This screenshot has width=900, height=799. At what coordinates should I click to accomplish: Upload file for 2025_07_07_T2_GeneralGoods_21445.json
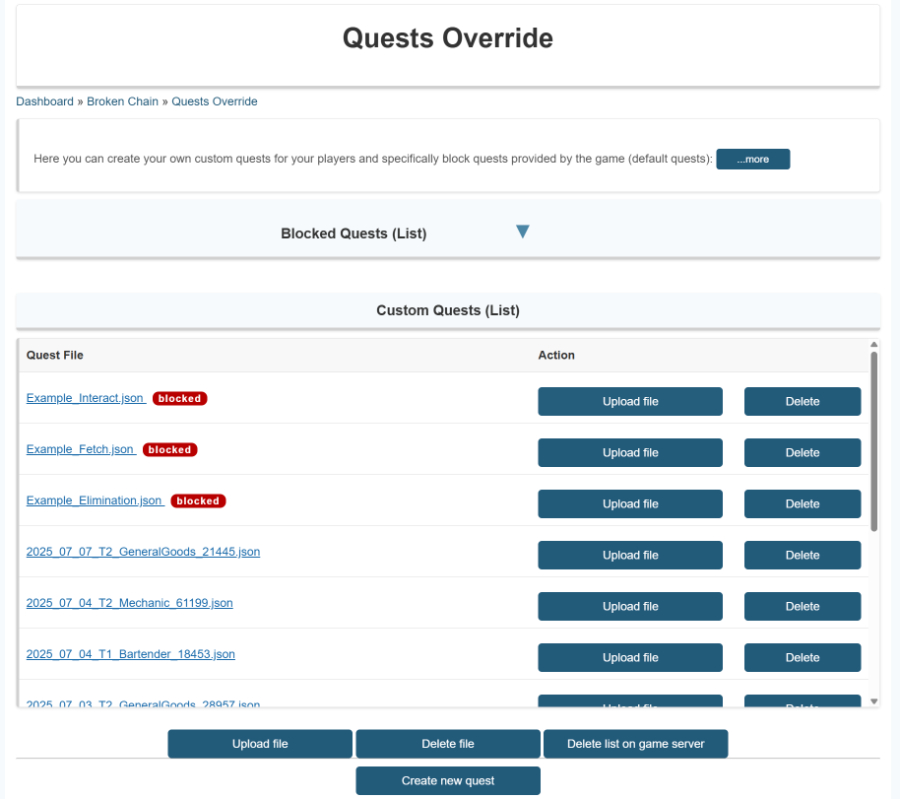tap(630, 555)
